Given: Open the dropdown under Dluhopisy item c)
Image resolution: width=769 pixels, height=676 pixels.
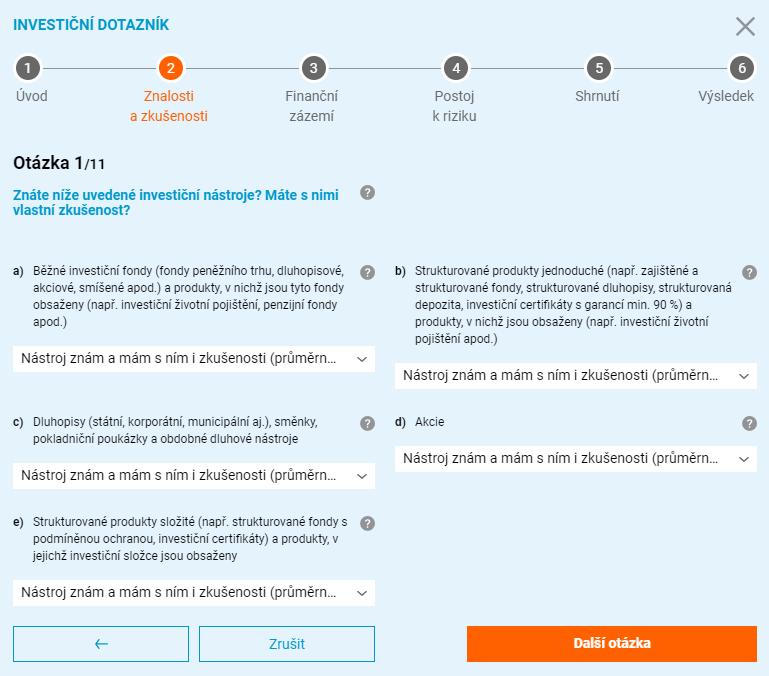Looking at the screenshot, I should tap(194, 475).
